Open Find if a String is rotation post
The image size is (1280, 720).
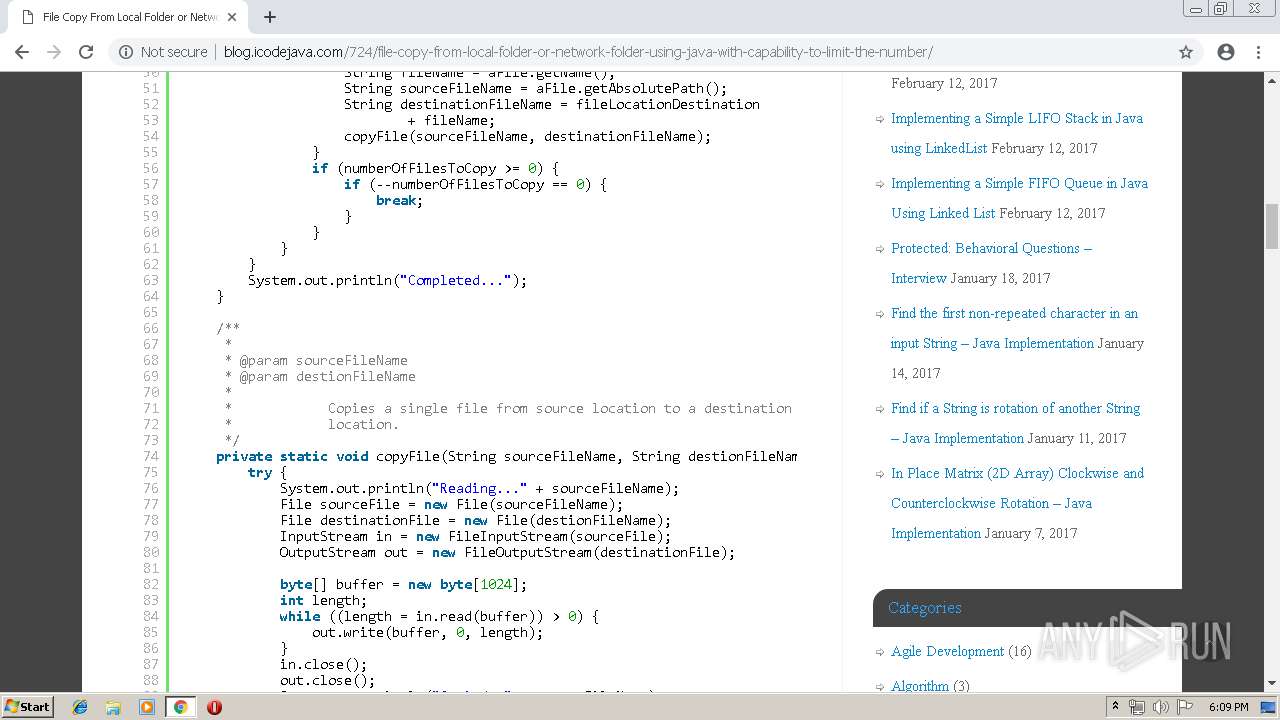click(1015, 423)
